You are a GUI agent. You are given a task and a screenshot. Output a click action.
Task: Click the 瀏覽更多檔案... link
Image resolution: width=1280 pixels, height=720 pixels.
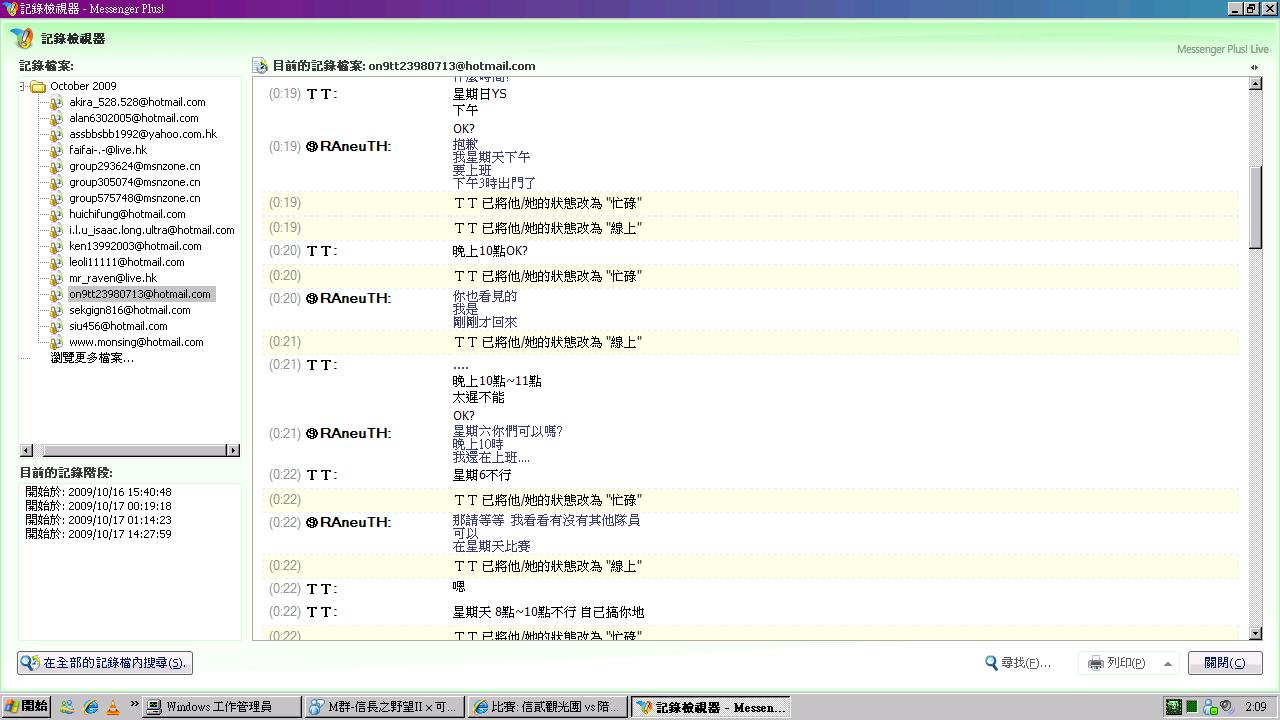[92, 358]
